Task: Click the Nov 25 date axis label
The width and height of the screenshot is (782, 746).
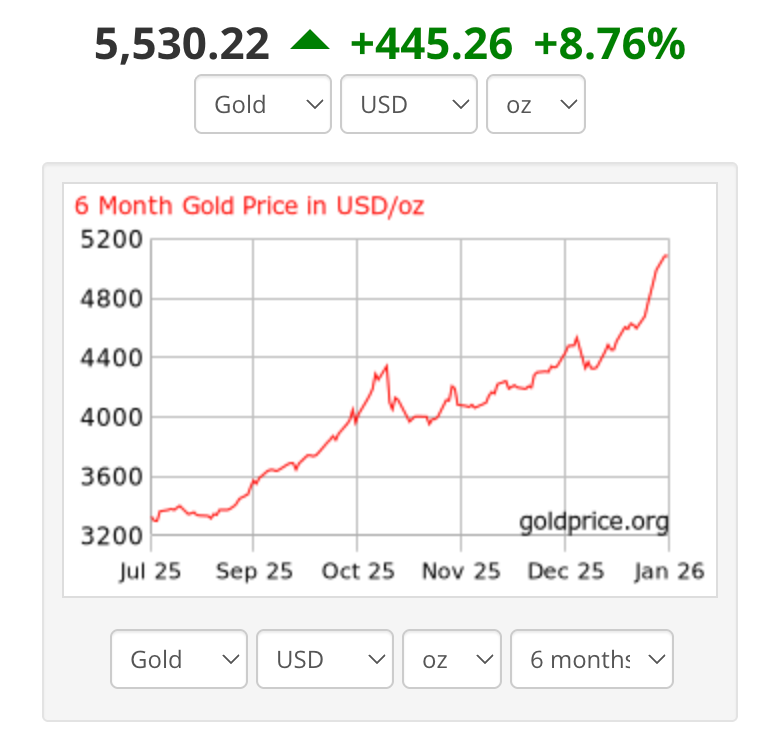Action: pos(461,572)
